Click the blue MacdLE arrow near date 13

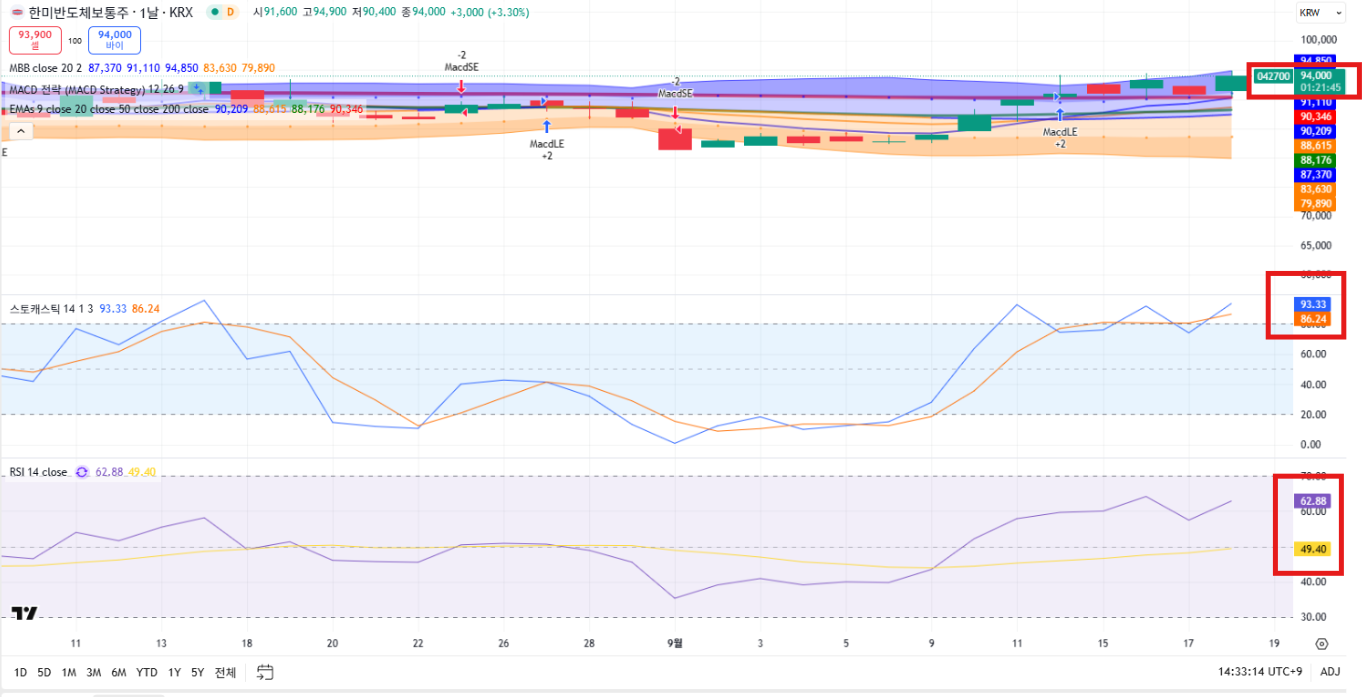pyautogui.click(x=1059, y=115)
